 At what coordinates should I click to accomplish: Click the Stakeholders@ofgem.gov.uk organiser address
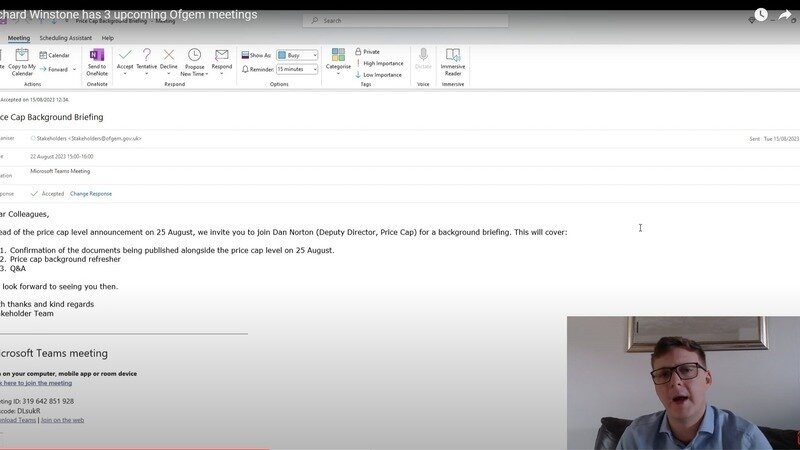(x=105, y=138)
